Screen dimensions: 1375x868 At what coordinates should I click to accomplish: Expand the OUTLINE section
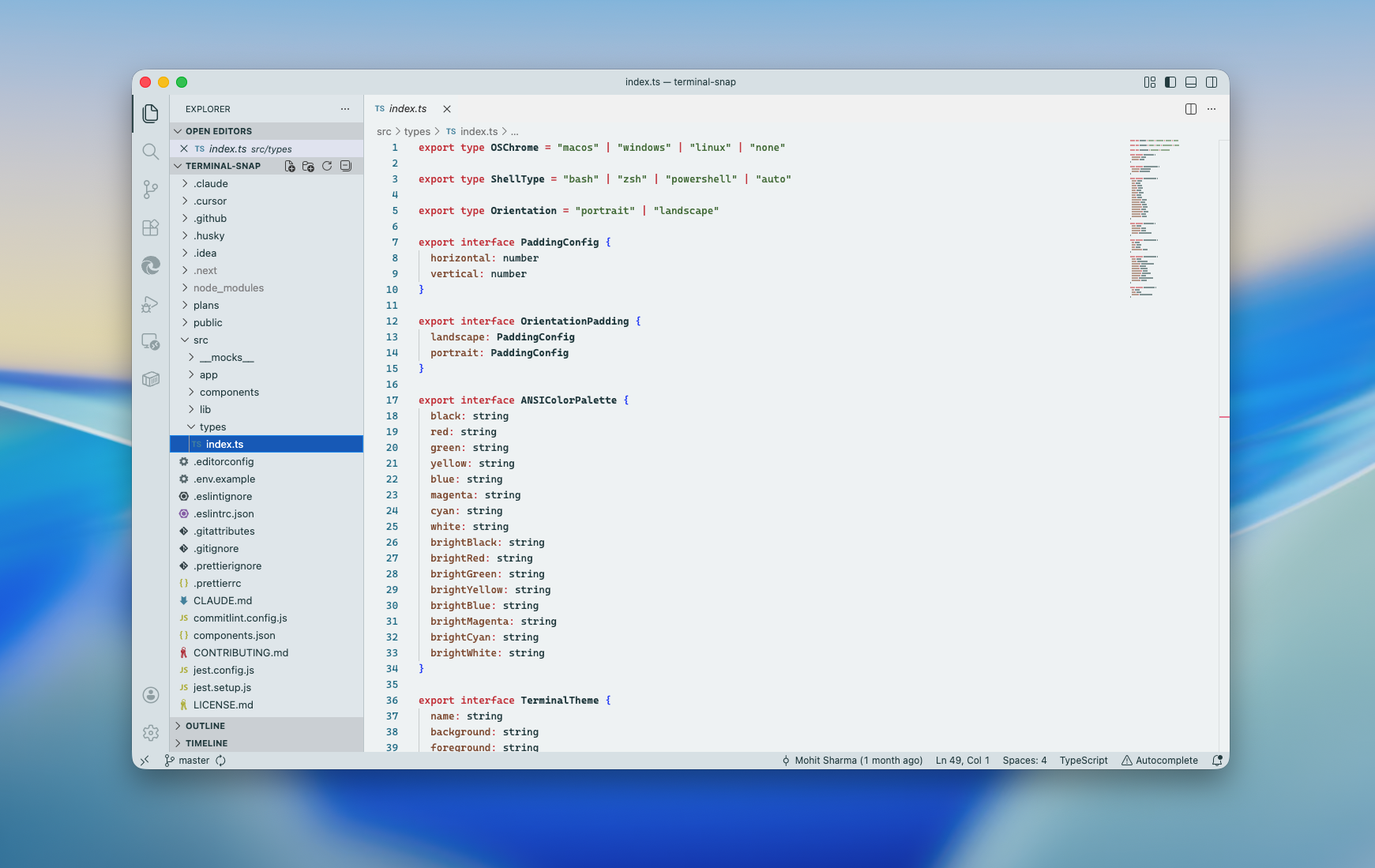click(x=267, y=726)
